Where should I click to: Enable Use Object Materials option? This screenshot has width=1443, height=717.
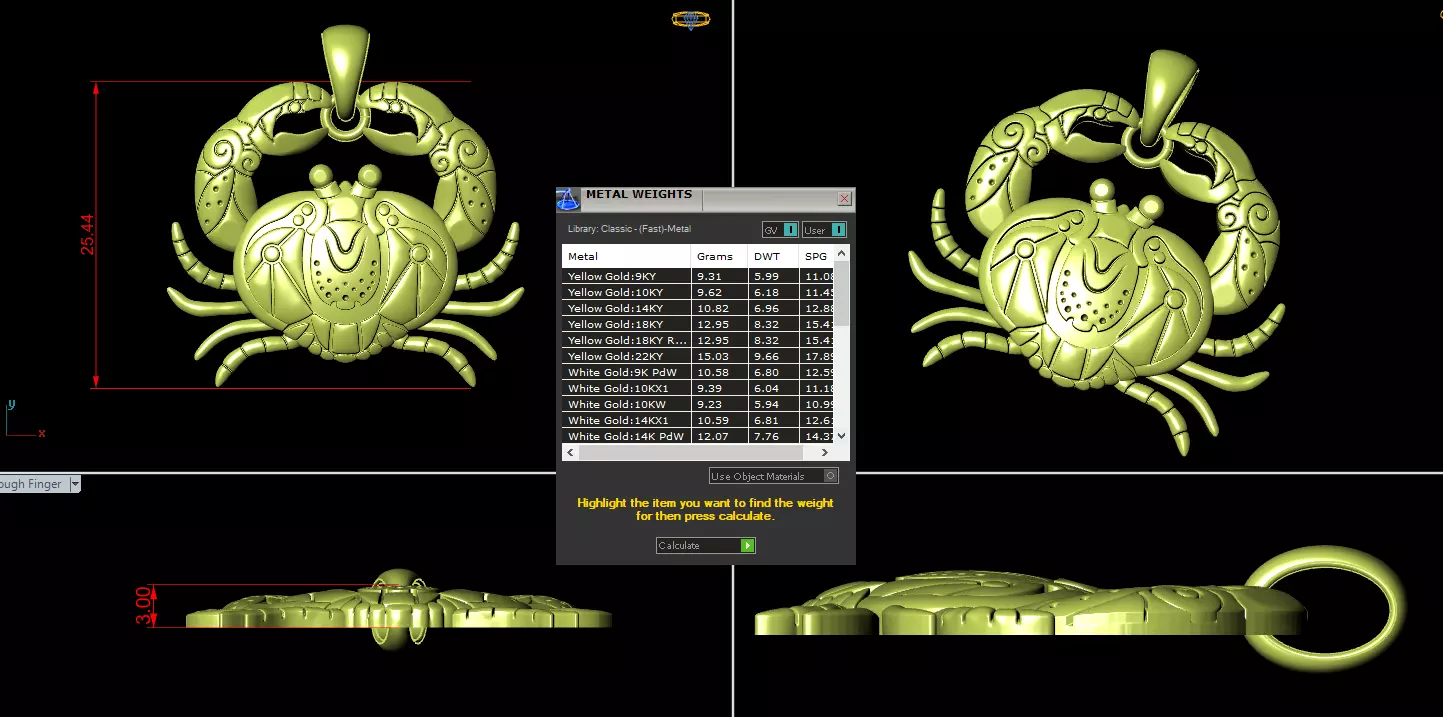pyautogui.click(x=773, y=476)
